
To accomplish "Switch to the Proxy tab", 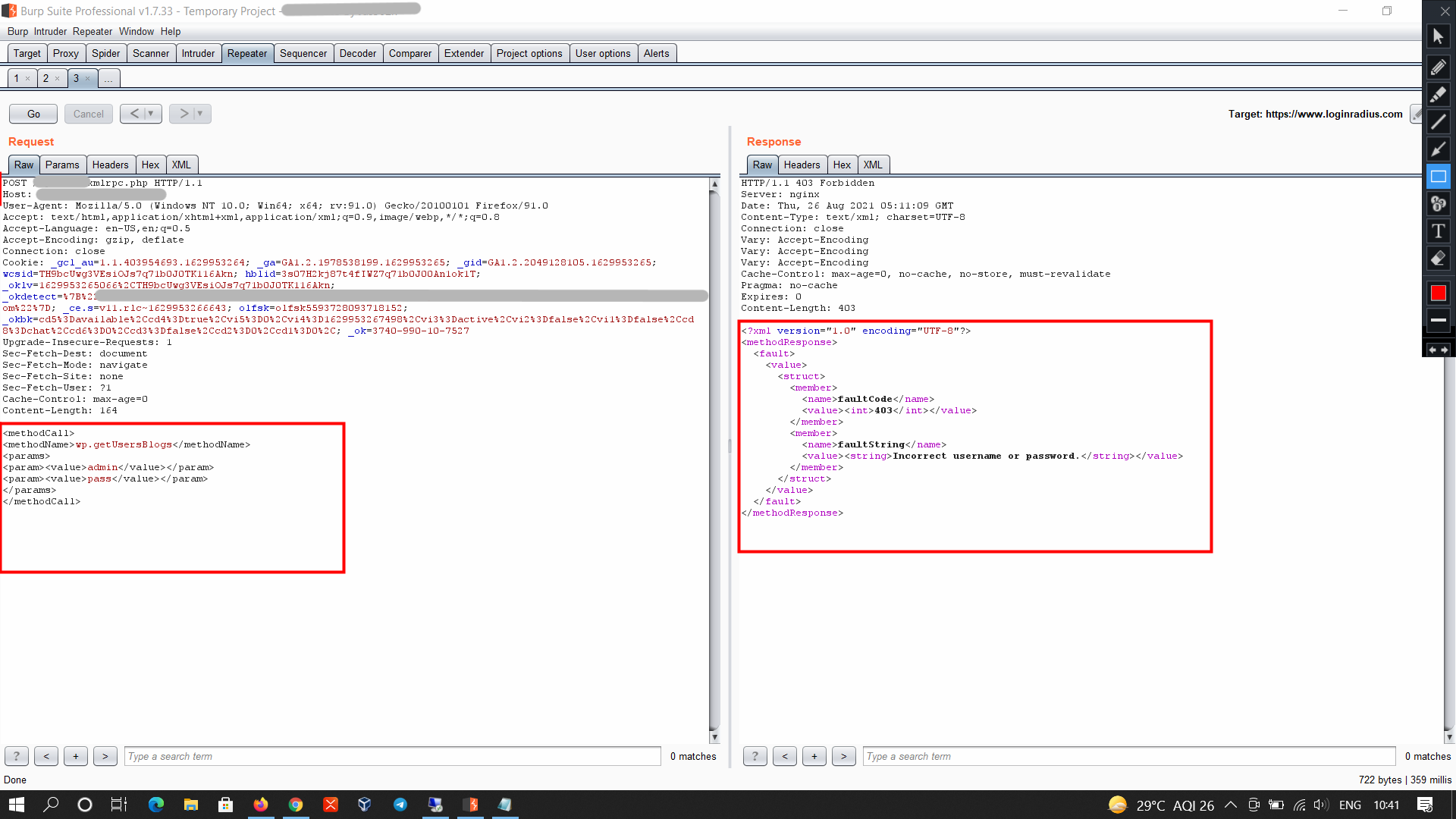I will tap(66, 53).
